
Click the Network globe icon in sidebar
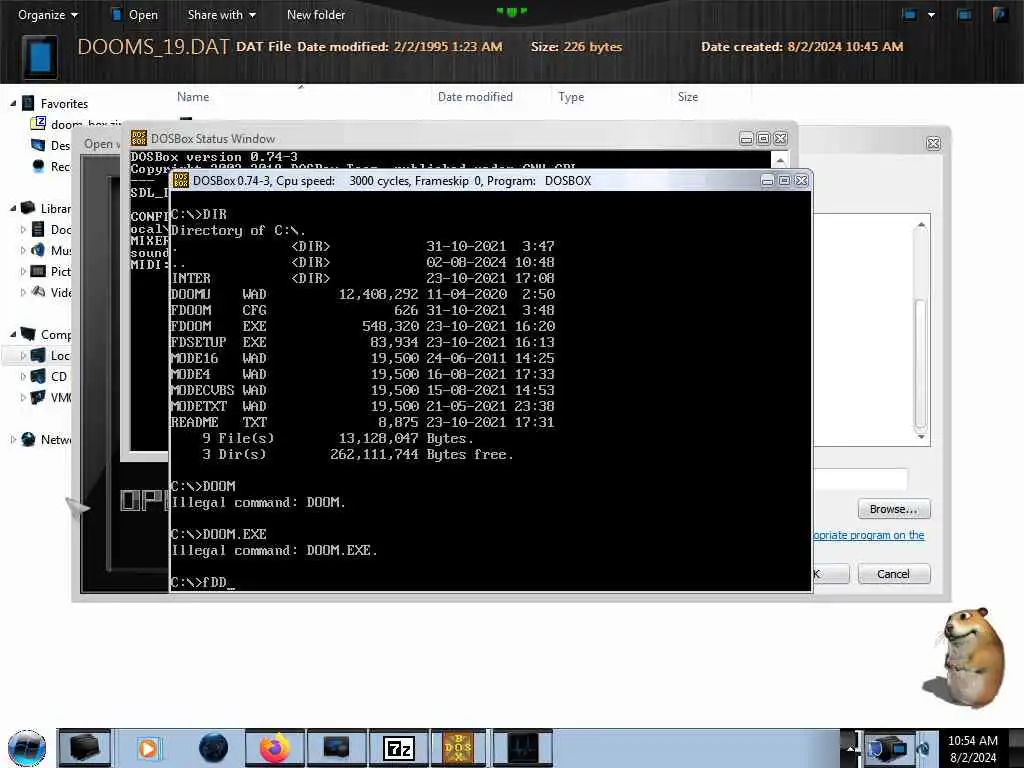[28, 439]
